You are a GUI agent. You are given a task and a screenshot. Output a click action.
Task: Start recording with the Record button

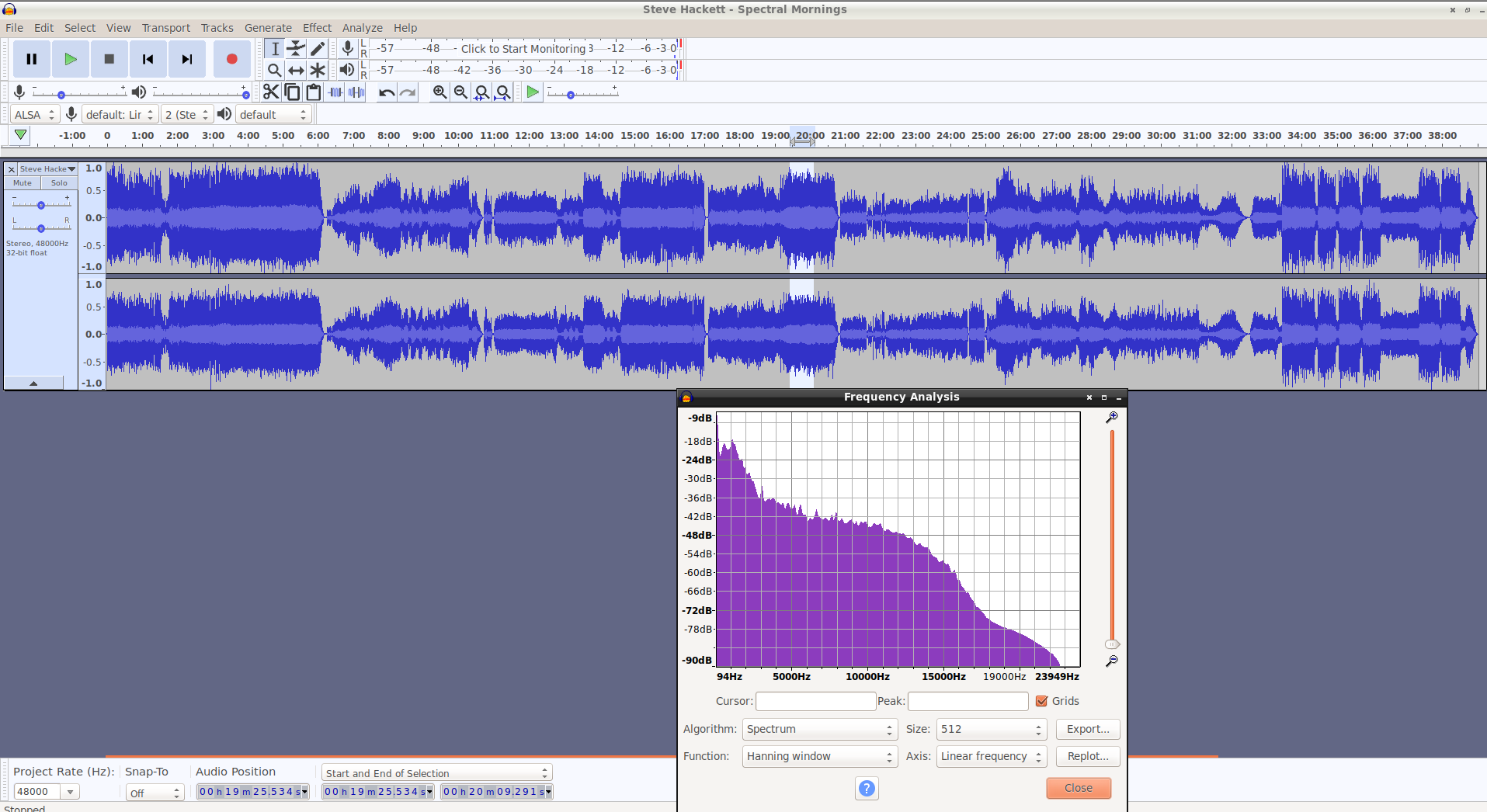coord(231,59)
